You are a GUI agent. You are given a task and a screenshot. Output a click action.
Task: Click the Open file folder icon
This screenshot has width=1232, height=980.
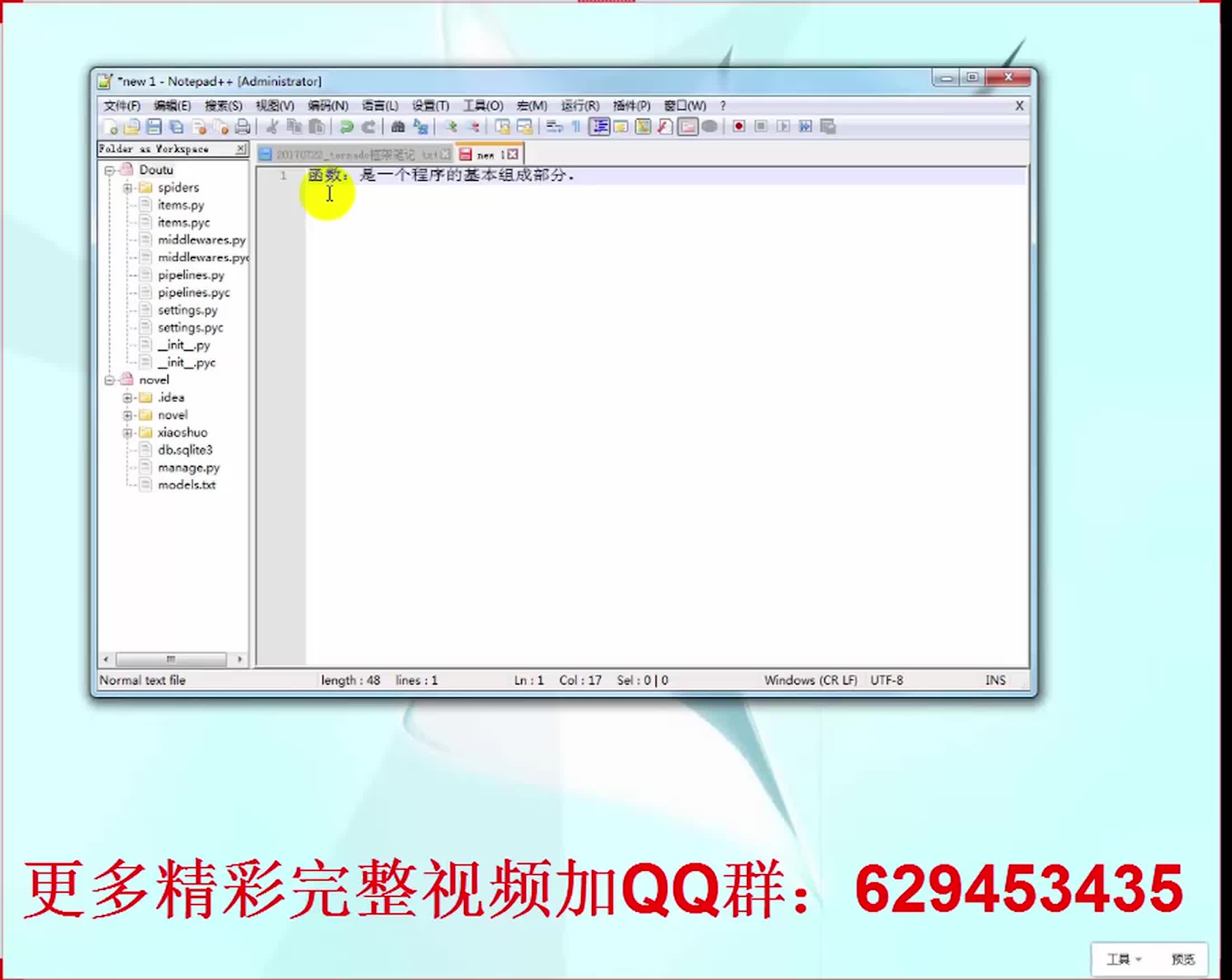pos(132,127)
